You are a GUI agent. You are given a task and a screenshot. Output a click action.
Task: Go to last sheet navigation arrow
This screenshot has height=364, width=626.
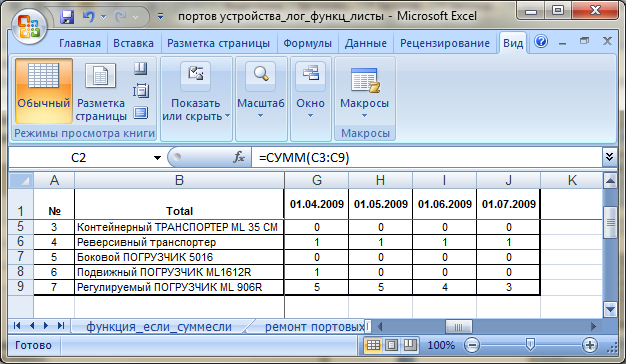pyautogui.click(x=61, y=326)
